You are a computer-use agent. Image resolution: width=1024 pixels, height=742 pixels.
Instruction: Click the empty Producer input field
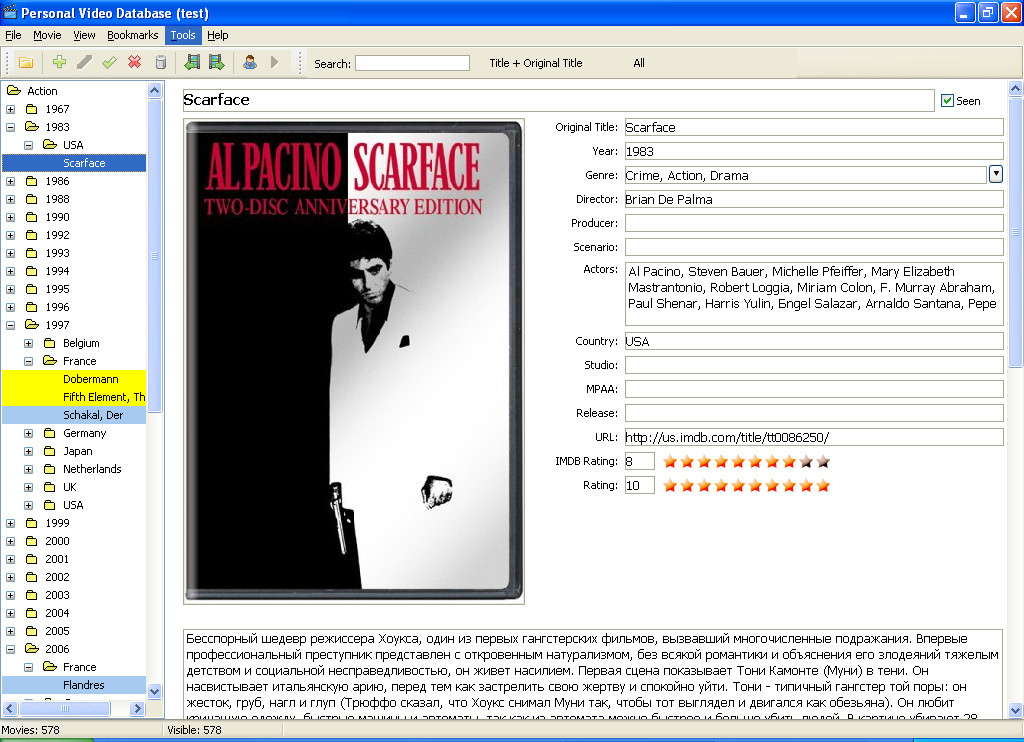(x=814, y=223)
